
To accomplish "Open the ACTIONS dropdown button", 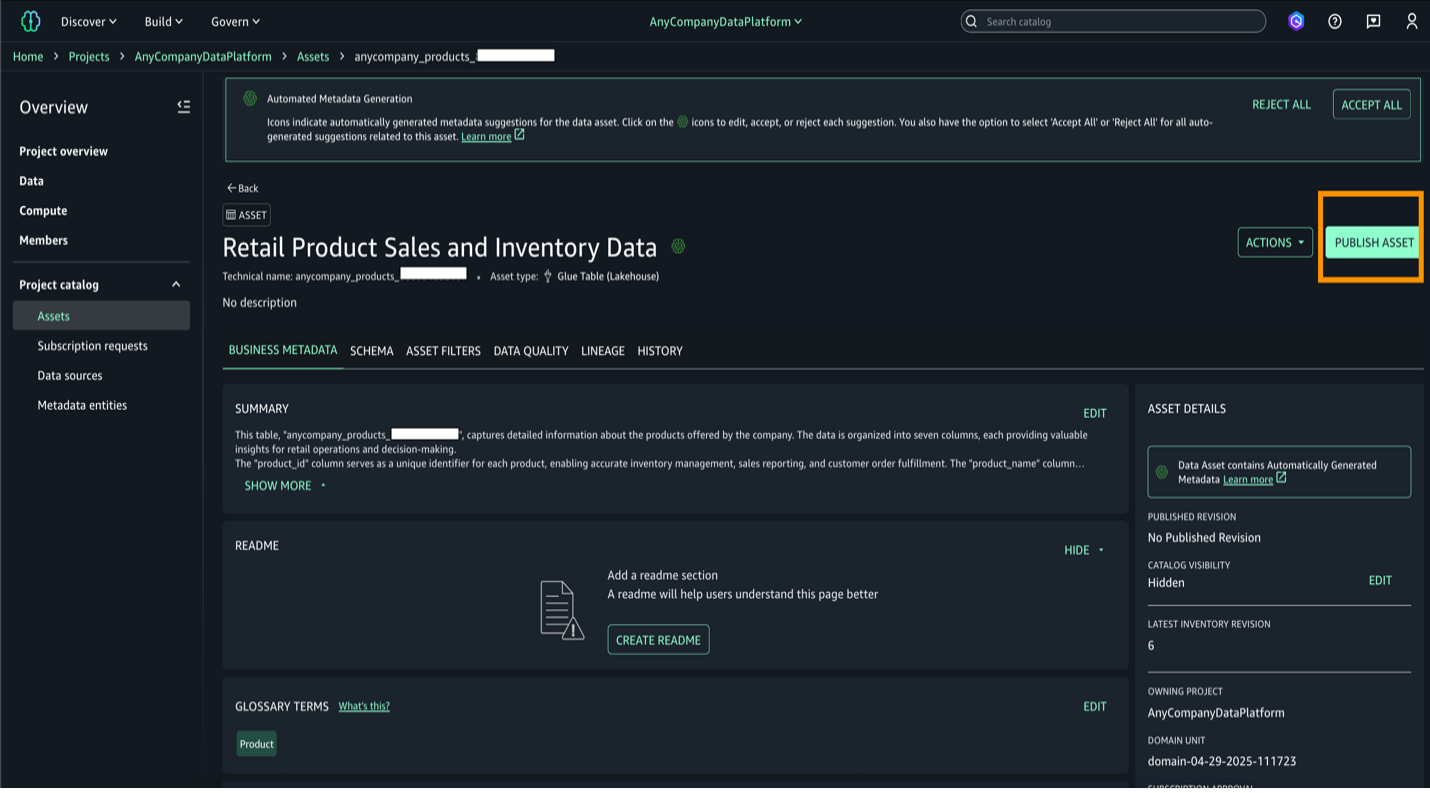I will click(1274, 242).
